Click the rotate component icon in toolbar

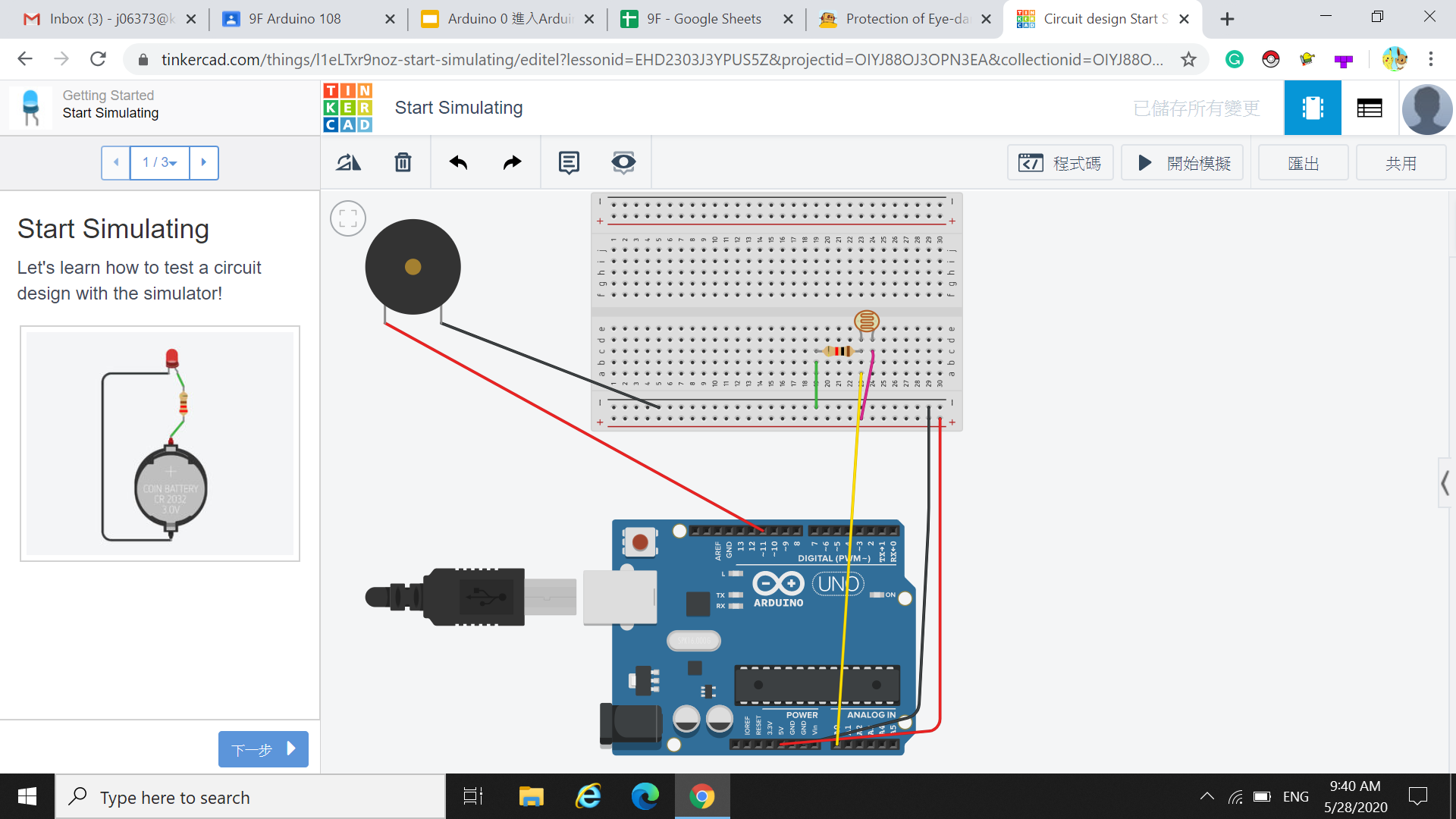pyautogui.click(x=349, y=162)
